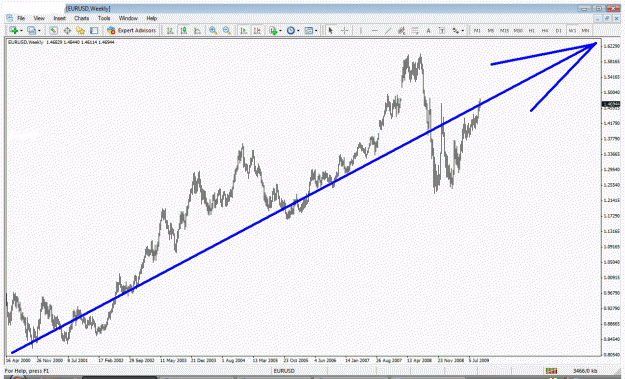Click the EURUSD profile in status bar
This screenshot has height=379, width=625.
point(284,371)
